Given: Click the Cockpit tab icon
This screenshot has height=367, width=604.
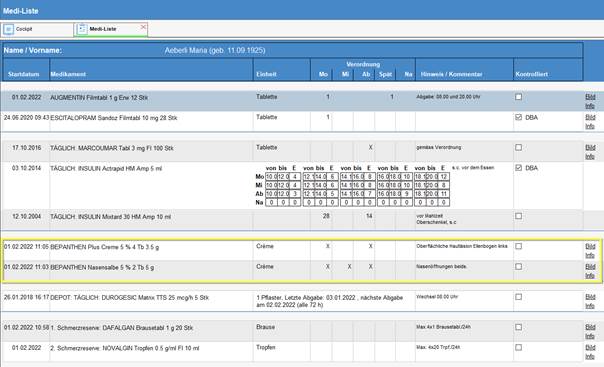Looking at the screenshot, I should (x=8, y=29).
